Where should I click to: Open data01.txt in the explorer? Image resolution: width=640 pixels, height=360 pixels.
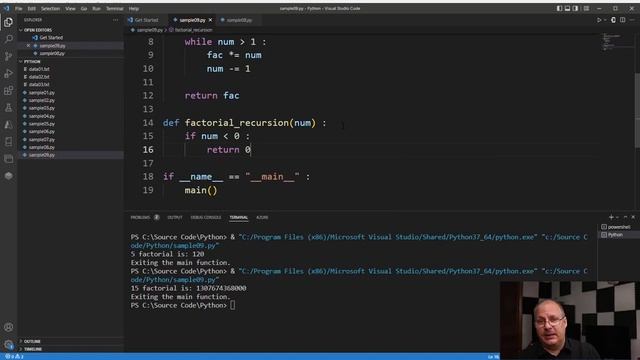(39, 69)
